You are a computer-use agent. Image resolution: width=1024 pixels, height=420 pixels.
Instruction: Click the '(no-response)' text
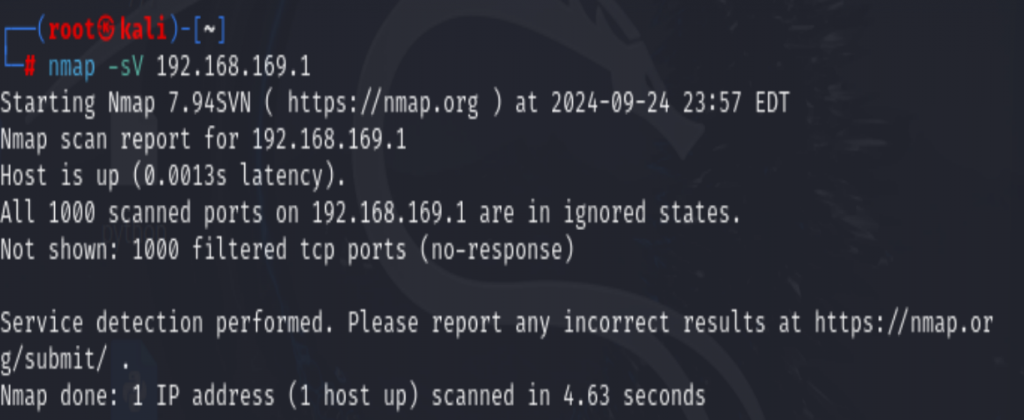pos(497,250)
